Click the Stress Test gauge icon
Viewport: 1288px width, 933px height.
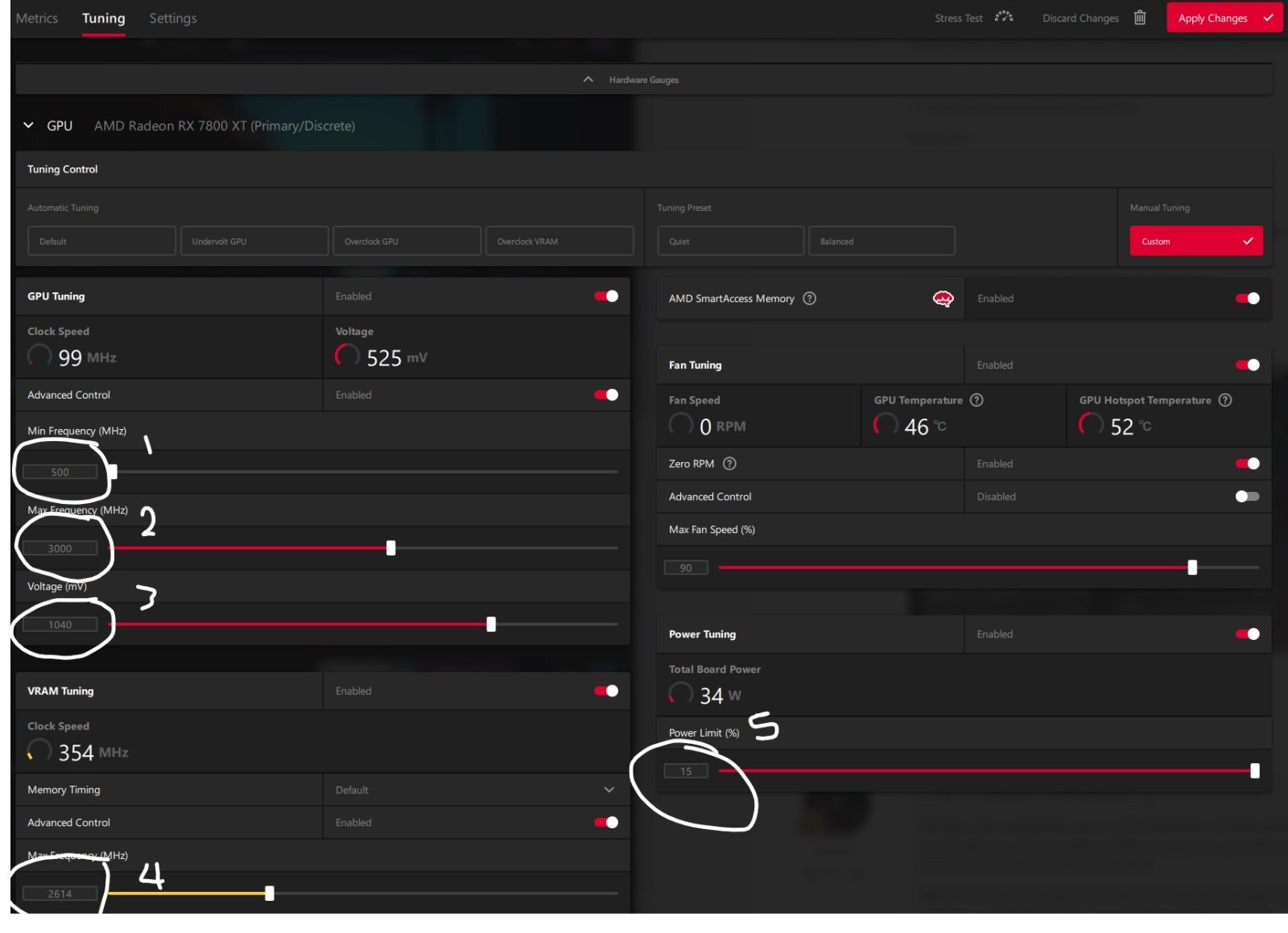coord(1004,17)
